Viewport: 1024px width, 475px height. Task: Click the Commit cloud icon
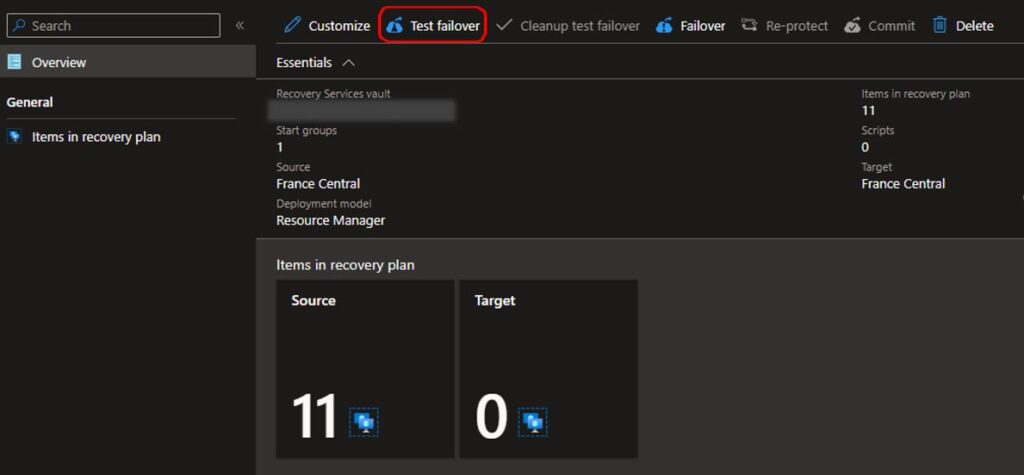(852, 26)
